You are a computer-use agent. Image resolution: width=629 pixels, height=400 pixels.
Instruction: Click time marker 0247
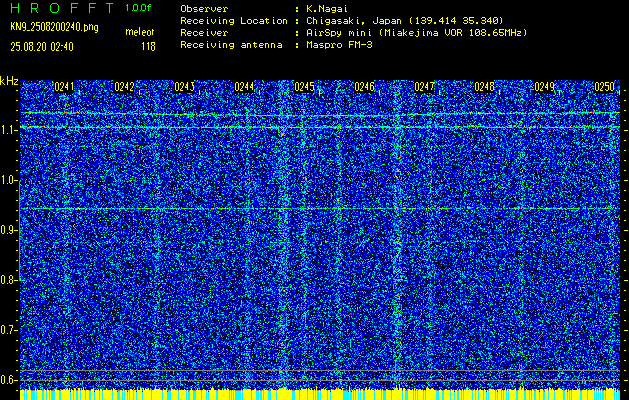click(424, 87)
